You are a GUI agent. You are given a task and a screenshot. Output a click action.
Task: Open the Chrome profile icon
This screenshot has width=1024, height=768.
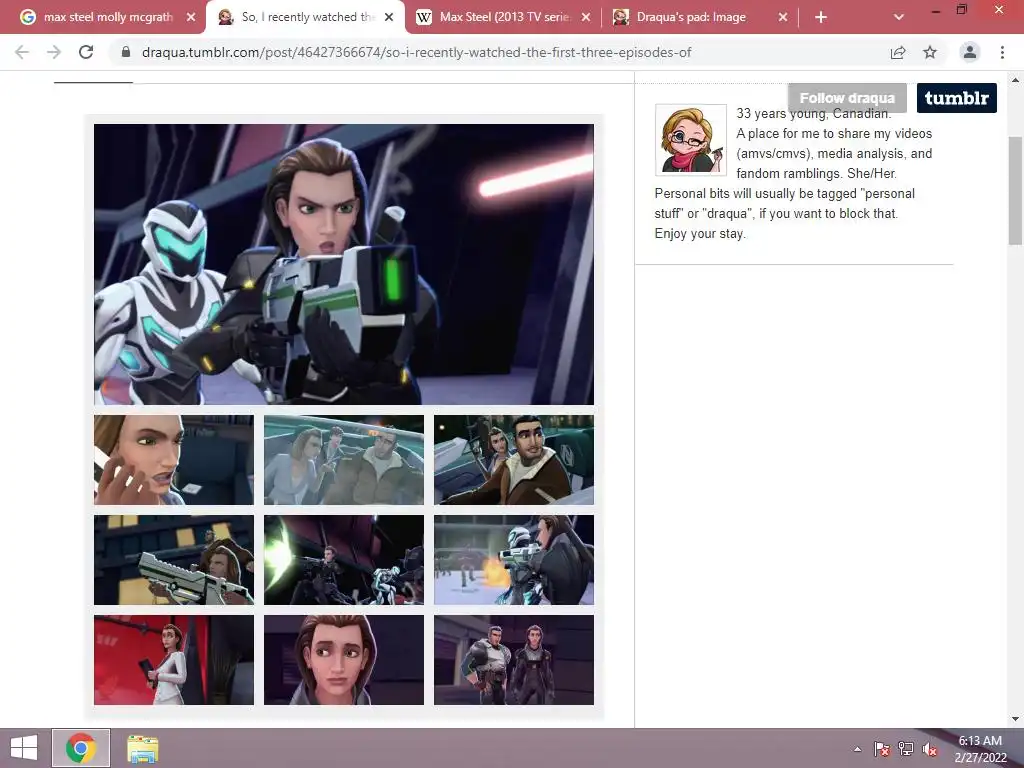tap(970, 52)
